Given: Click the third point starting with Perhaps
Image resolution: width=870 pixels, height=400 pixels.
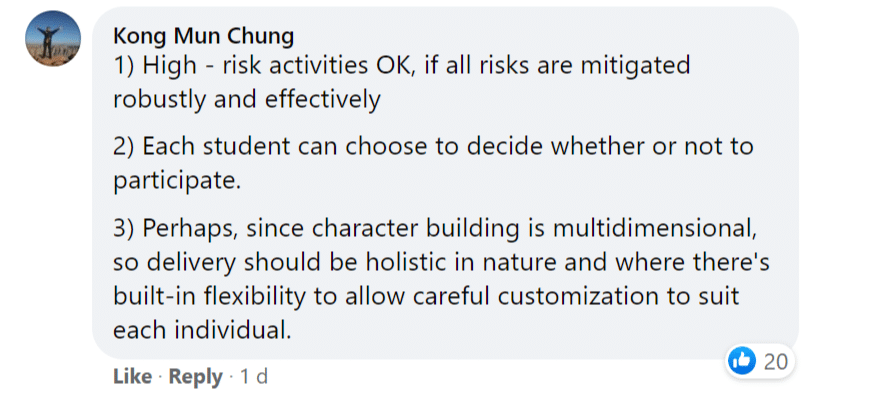Looking at the screenshot, I should [441, 281].
